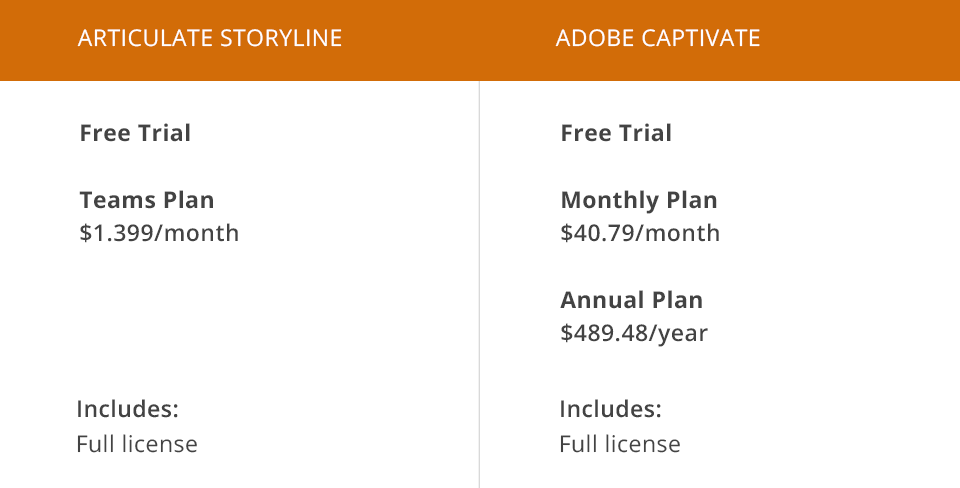
Task: Open the Free Trial under Adobe Captivate
Action: pos(616,133)
